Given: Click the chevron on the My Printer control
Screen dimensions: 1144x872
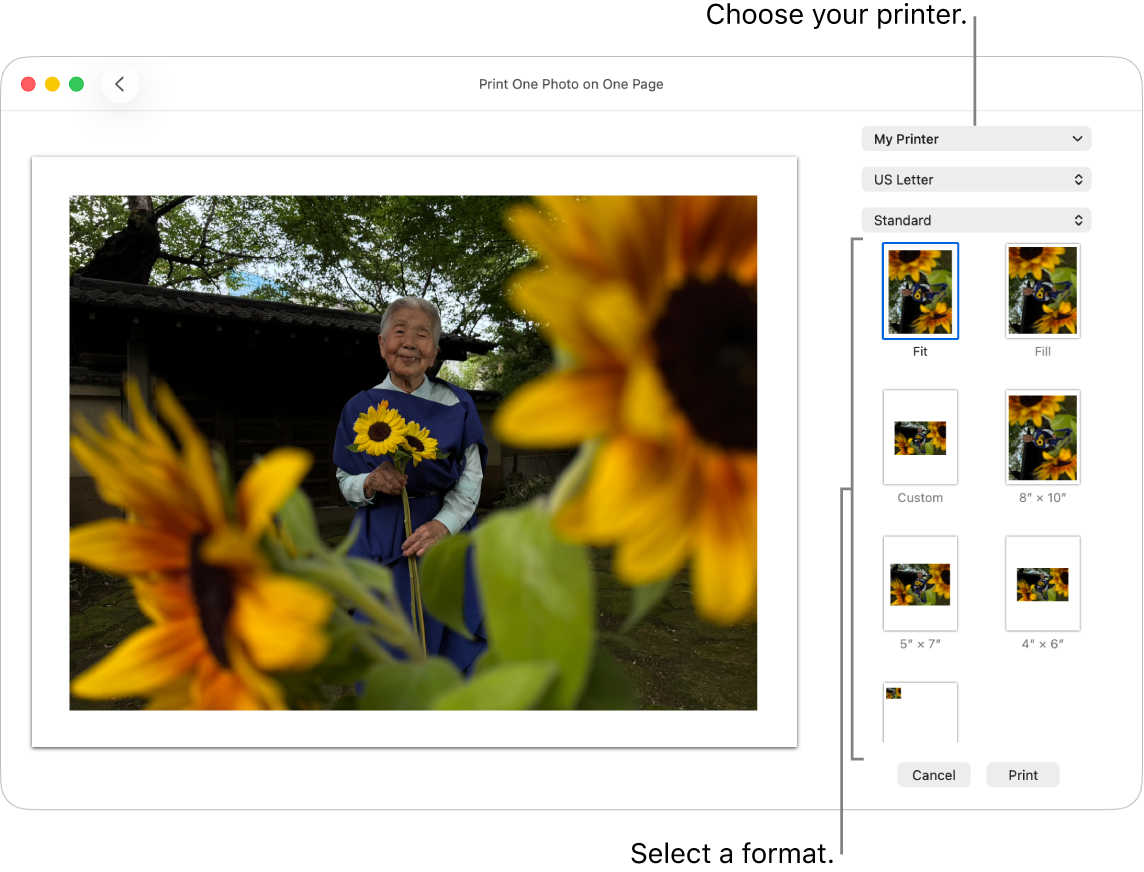Looking at the screenshot, I should (x=1079, y=138).
